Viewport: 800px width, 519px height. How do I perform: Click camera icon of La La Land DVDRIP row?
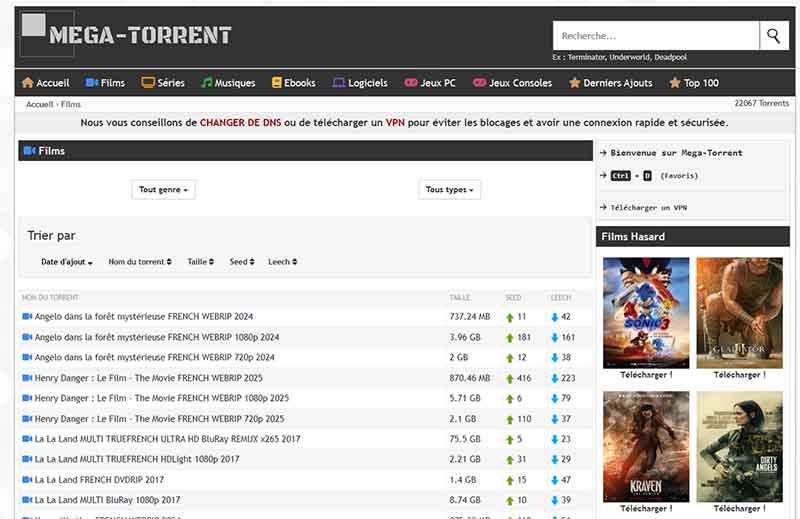coord(27,480)
